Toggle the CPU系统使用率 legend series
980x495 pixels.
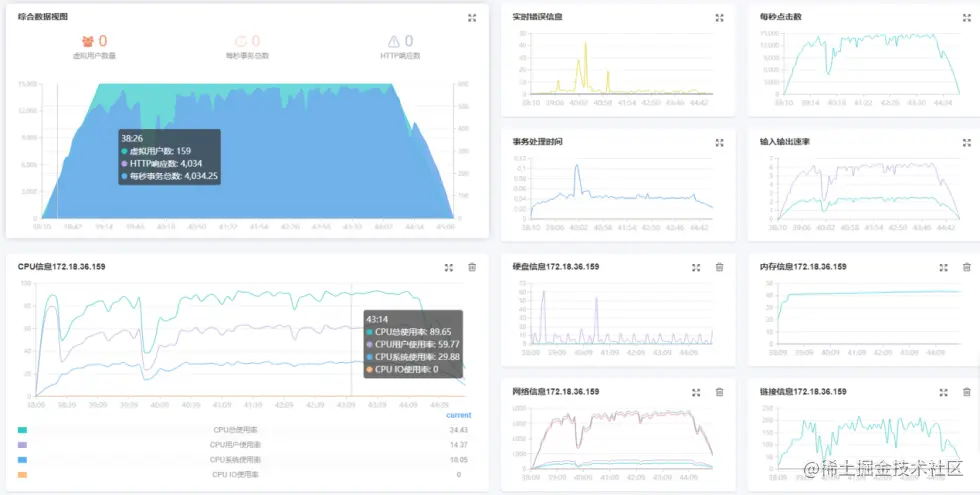click(x=236, y=460)
